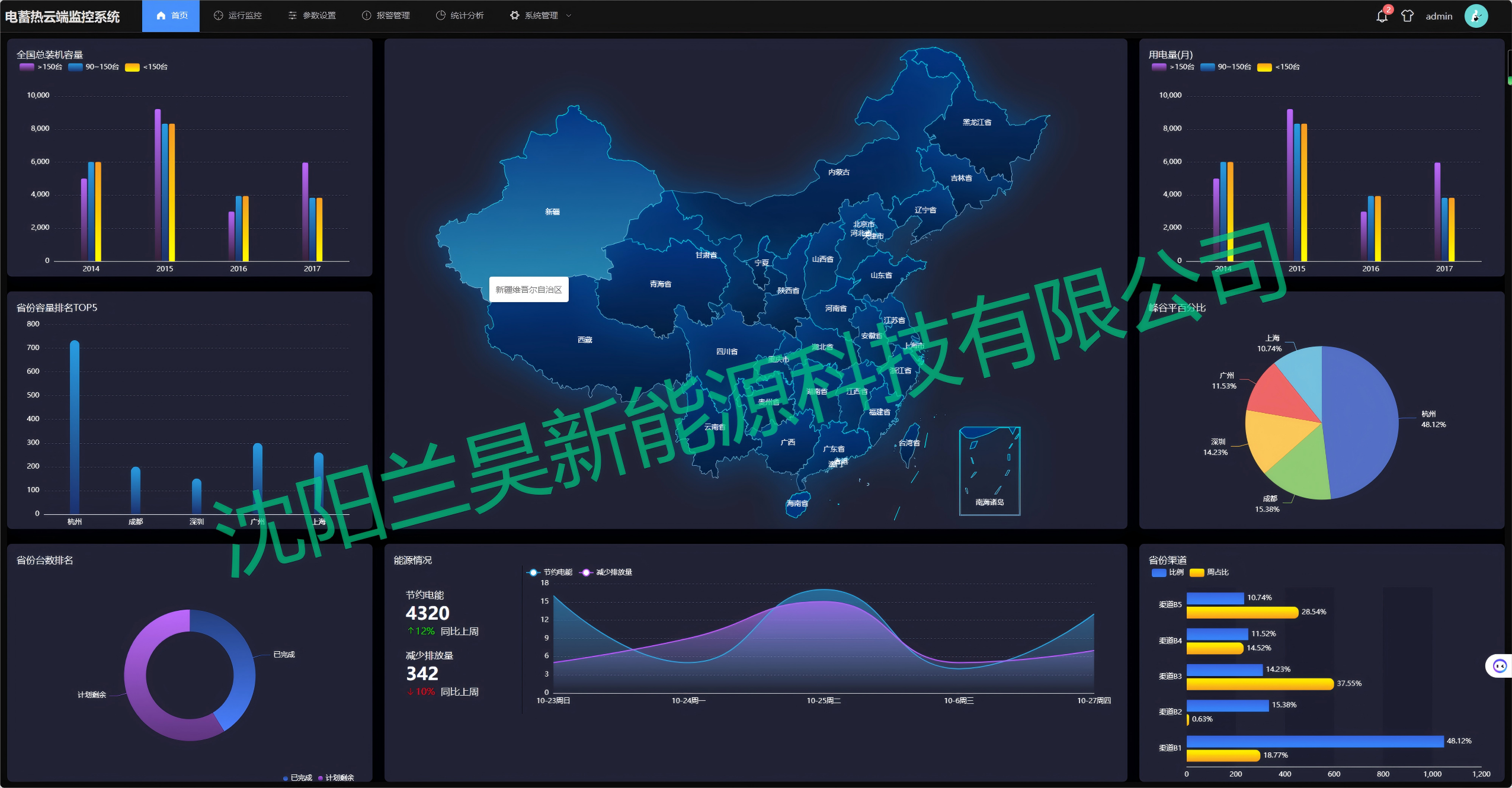1512x788 pixels.
Task: Open the admin avatar profile picture
Action: (x=1476, y=16)
